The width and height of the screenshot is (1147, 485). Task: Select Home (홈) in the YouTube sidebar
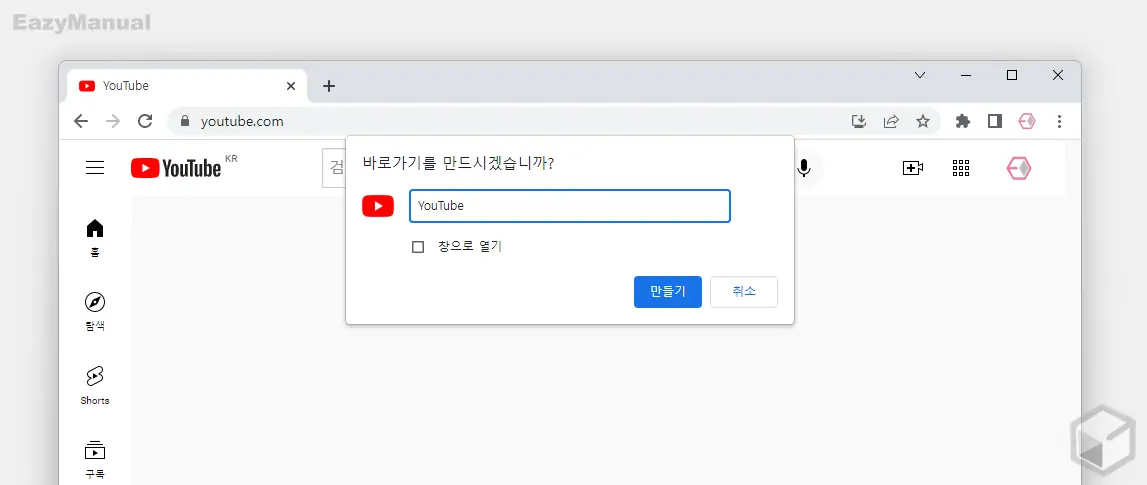(95, 238)
